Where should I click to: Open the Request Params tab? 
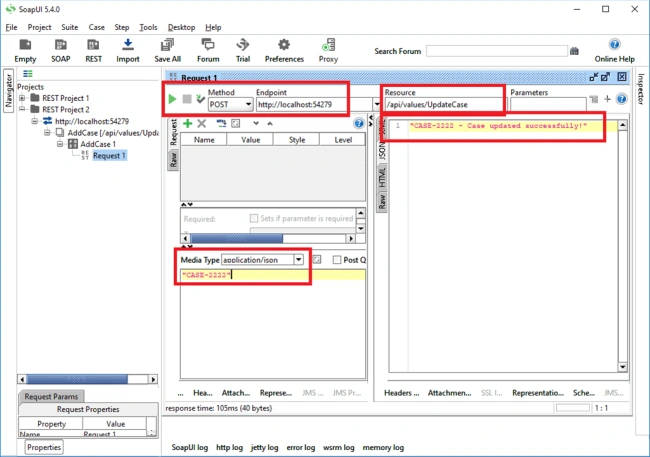[51, 396]
